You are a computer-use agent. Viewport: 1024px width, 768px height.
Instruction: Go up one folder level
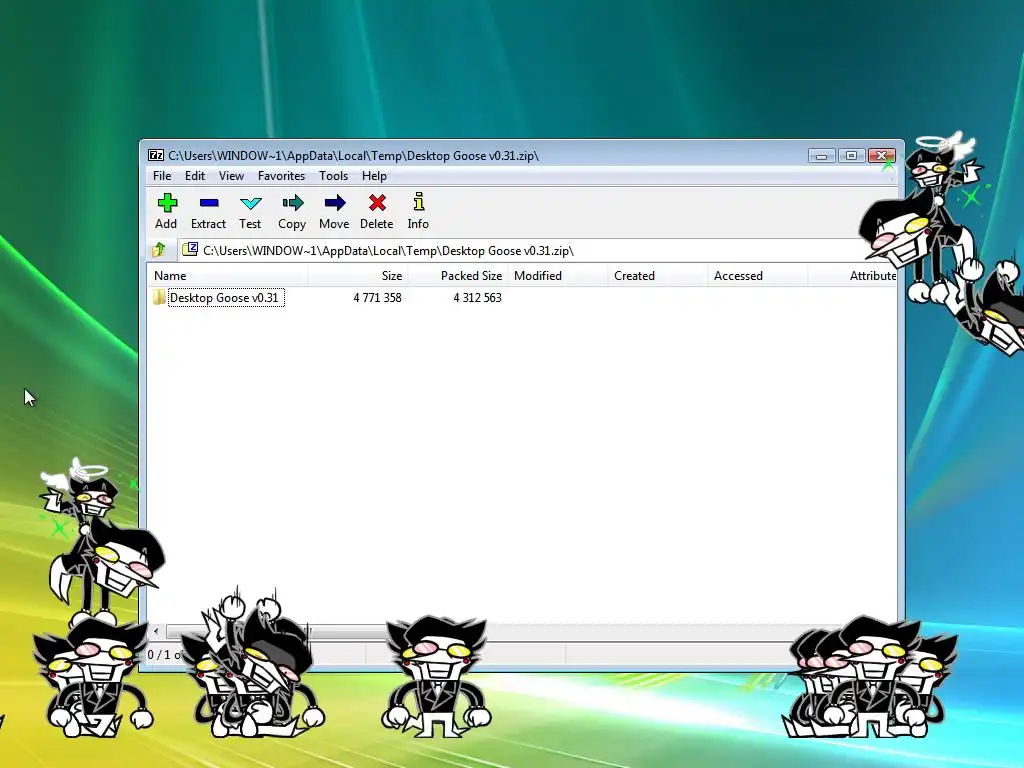(159, 250)
